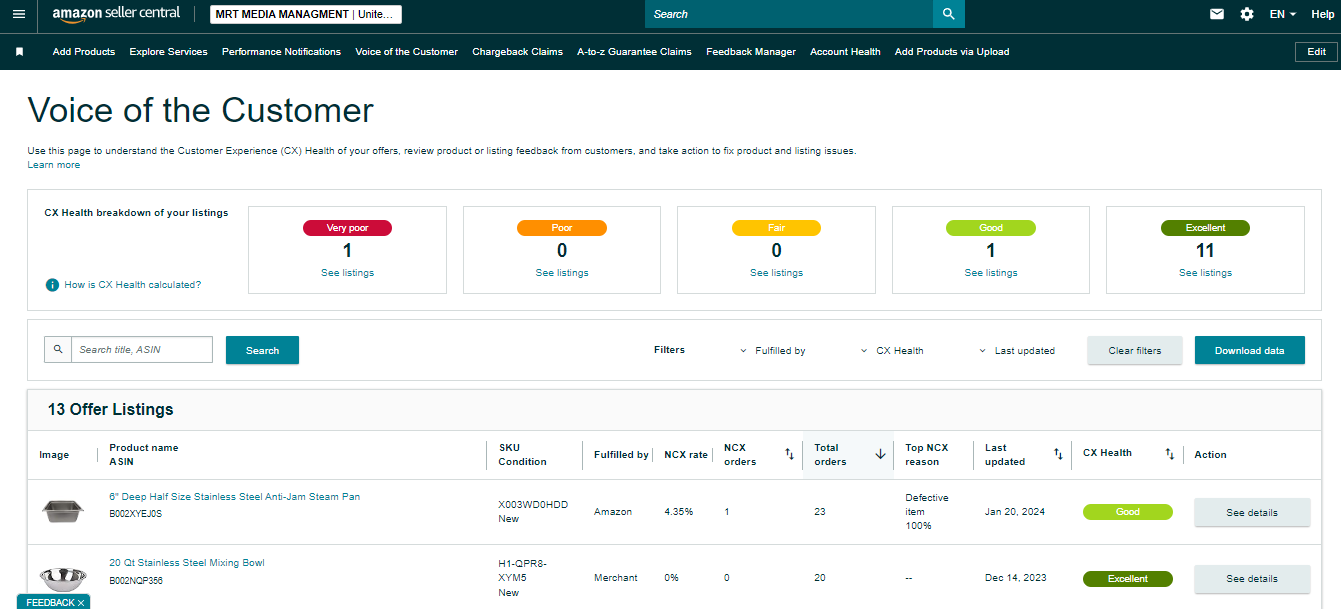Expand the Last updated filter
Viewport: 1341px width, 609px height.
1016,351
